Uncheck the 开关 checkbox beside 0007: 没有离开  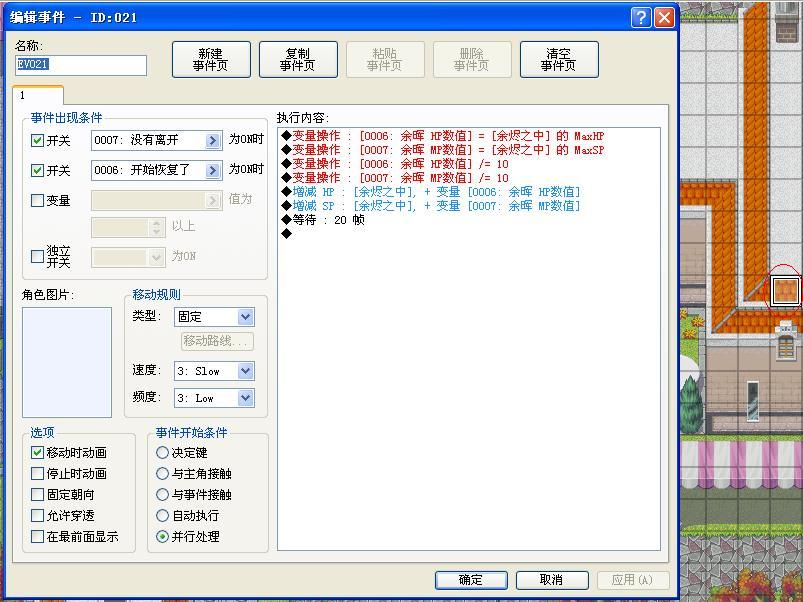[37, 140]
